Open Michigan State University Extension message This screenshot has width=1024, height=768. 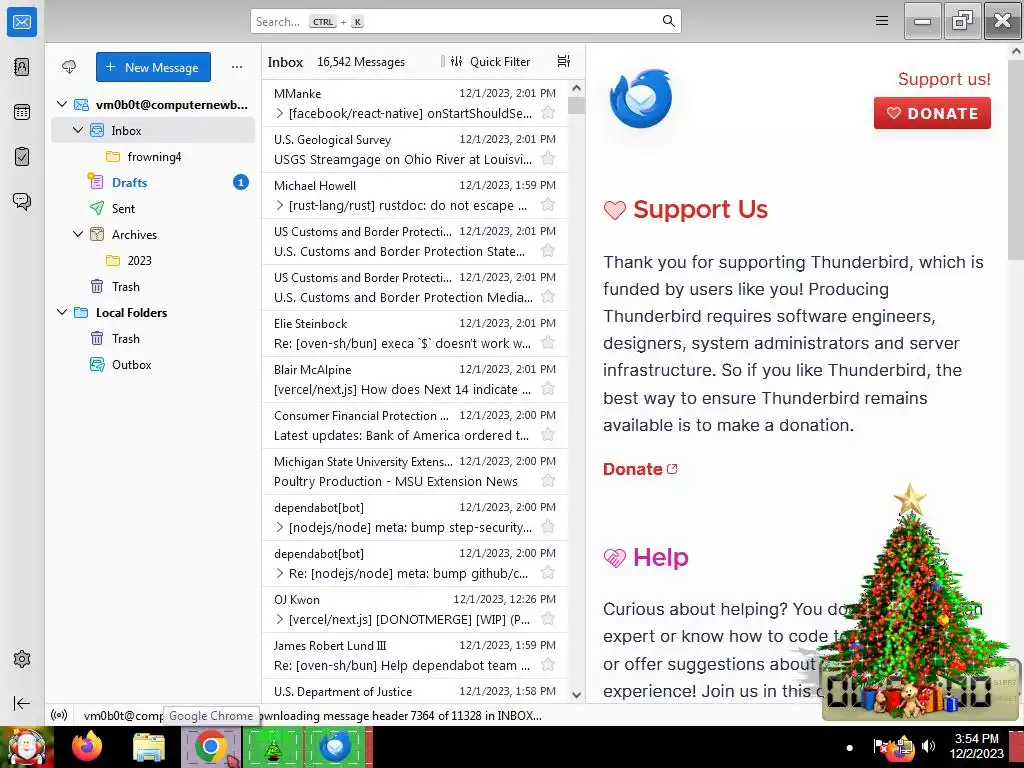point(415,472)
